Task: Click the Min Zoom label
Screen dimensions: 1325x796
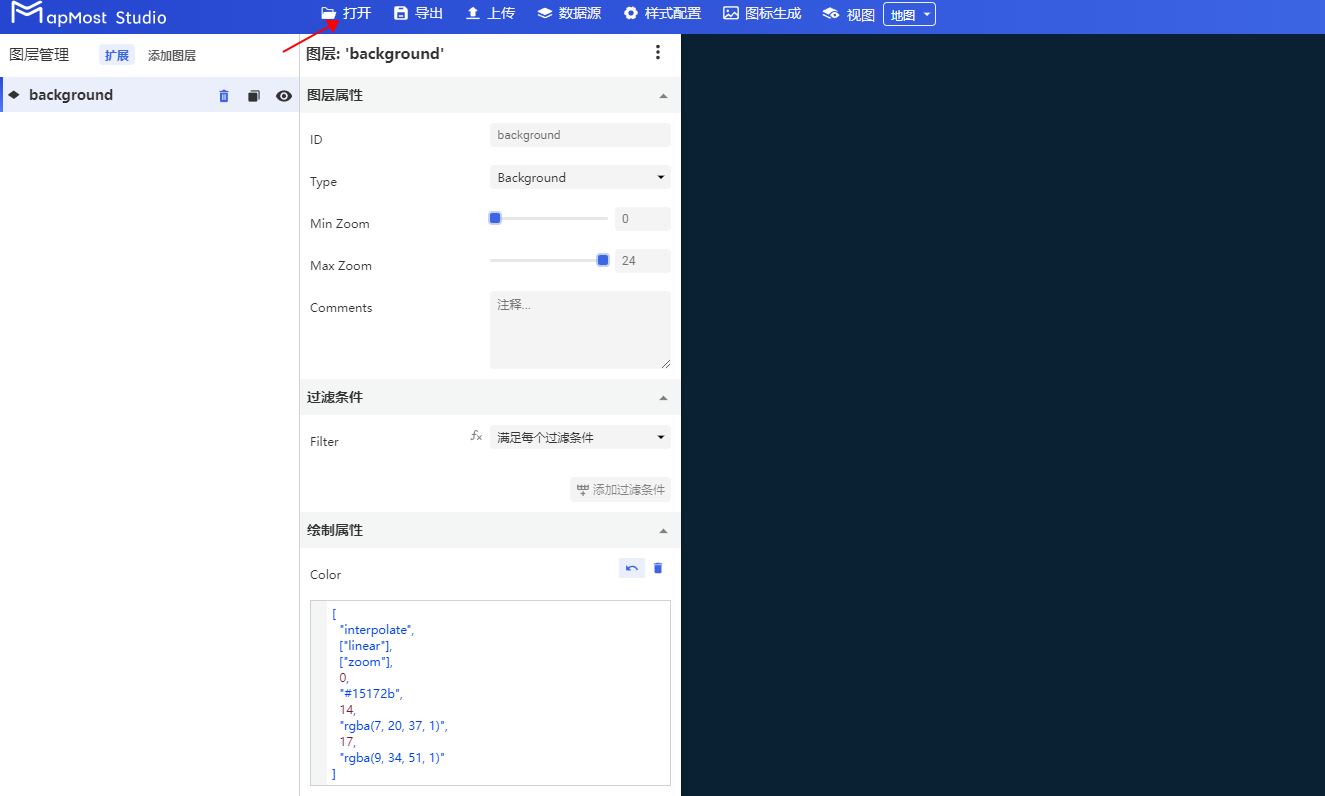Action: (x=340, y=224)
